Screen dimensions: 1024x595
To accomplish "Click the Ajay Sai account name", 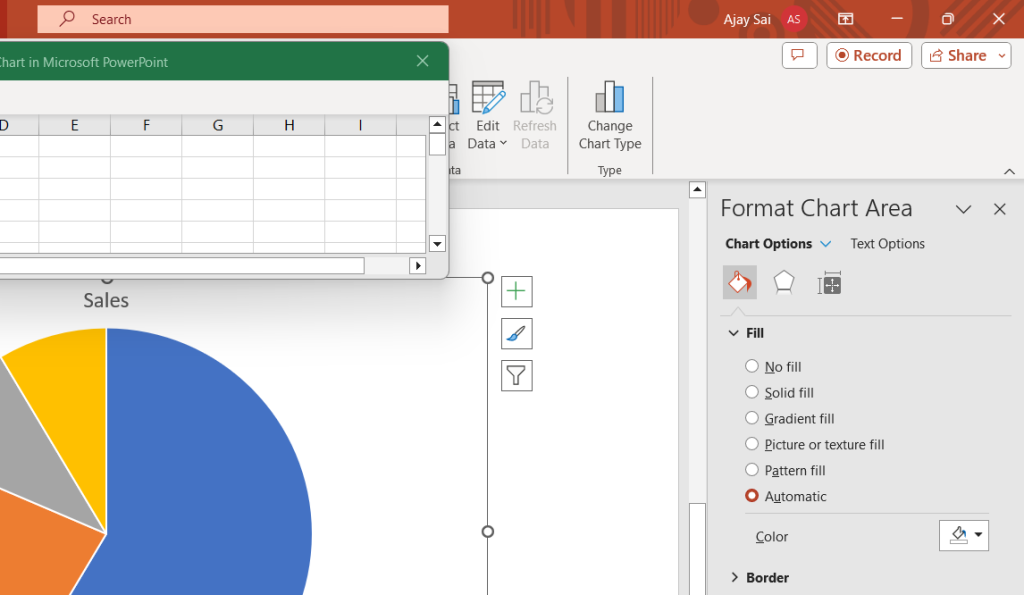I will point(746,20).
